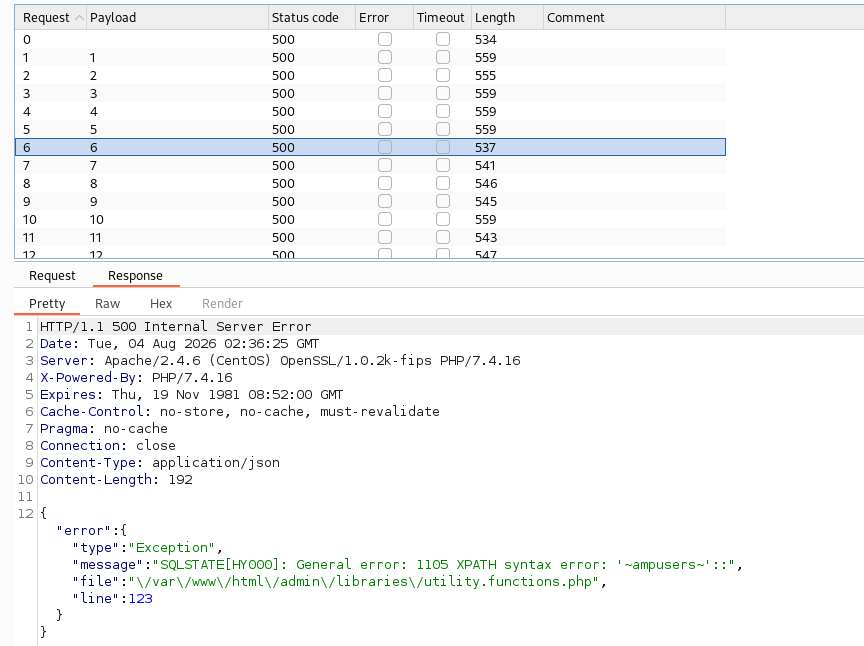The width and height of the screenshot is (864, 646).
Task: Select length value 541 in request 7 row
Action: (x=485, y=165)
